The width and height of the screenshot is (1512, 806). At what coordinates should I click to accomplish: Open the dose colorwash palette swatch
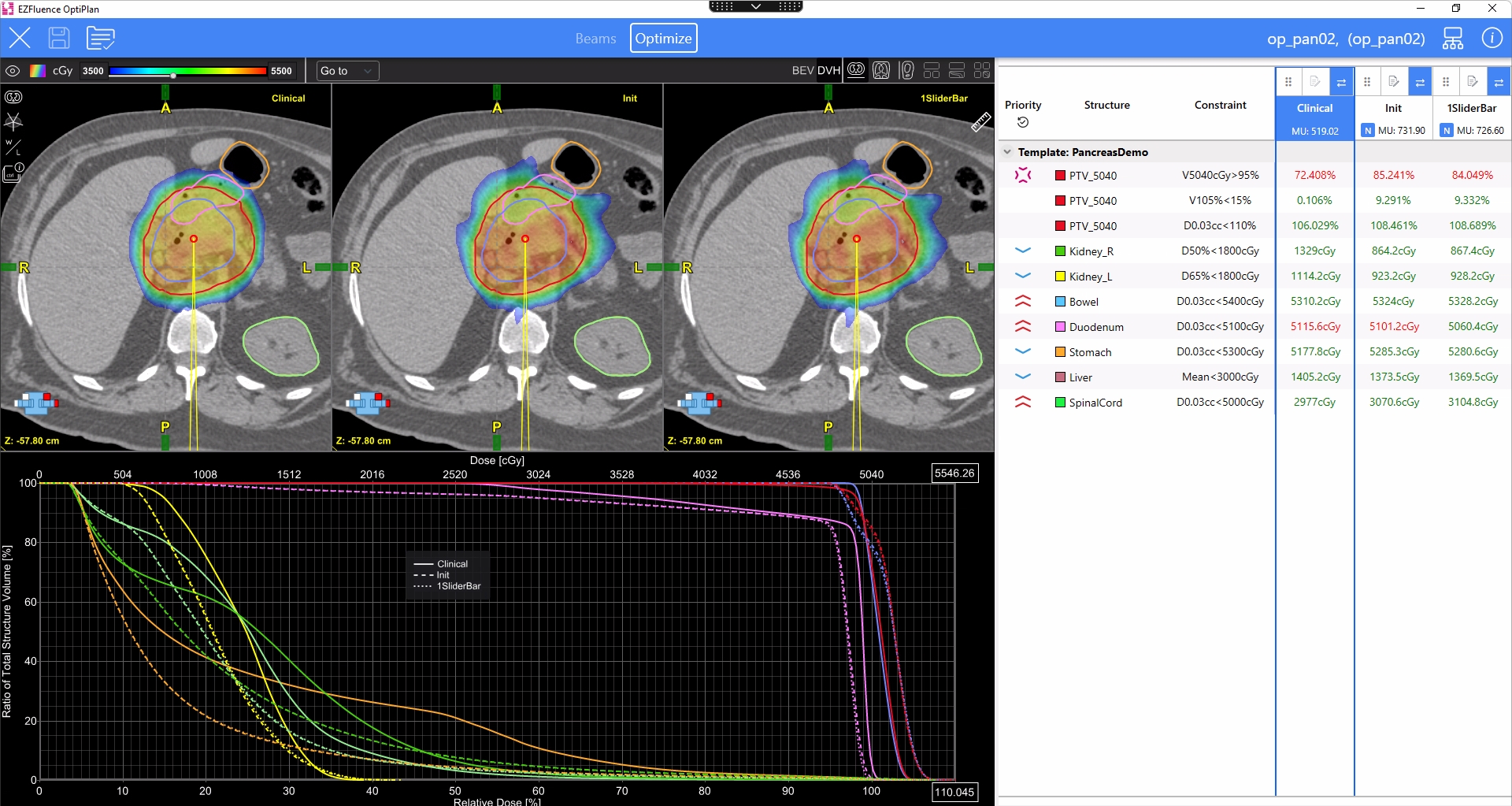click(37, 71)
